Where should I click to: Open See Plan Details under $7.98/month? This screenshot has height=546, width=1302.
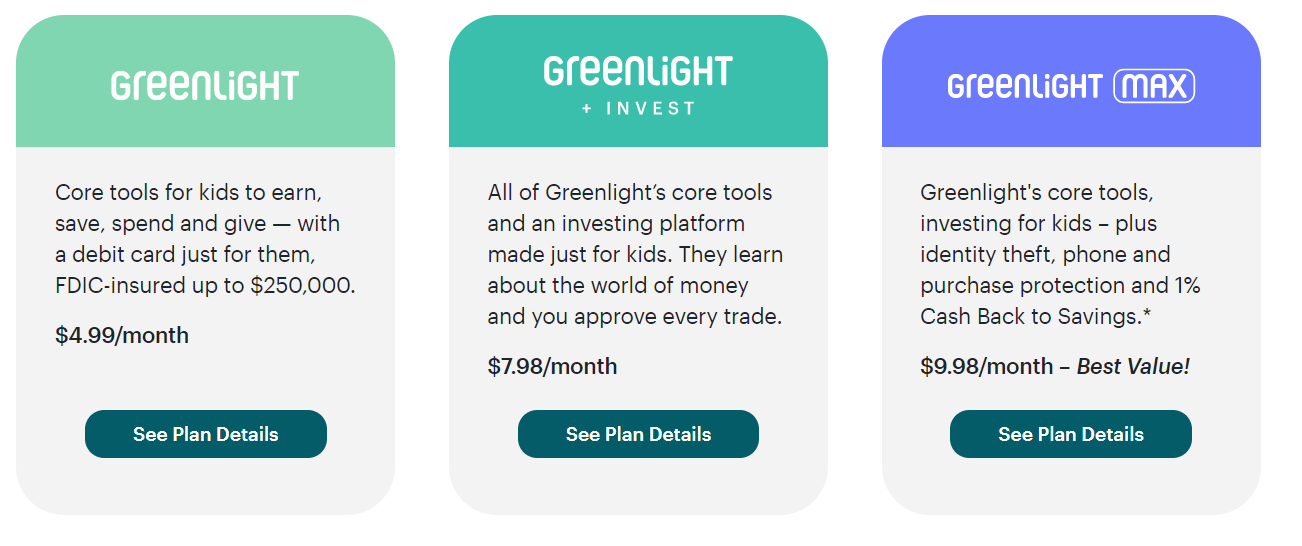[x=638, y=434]
